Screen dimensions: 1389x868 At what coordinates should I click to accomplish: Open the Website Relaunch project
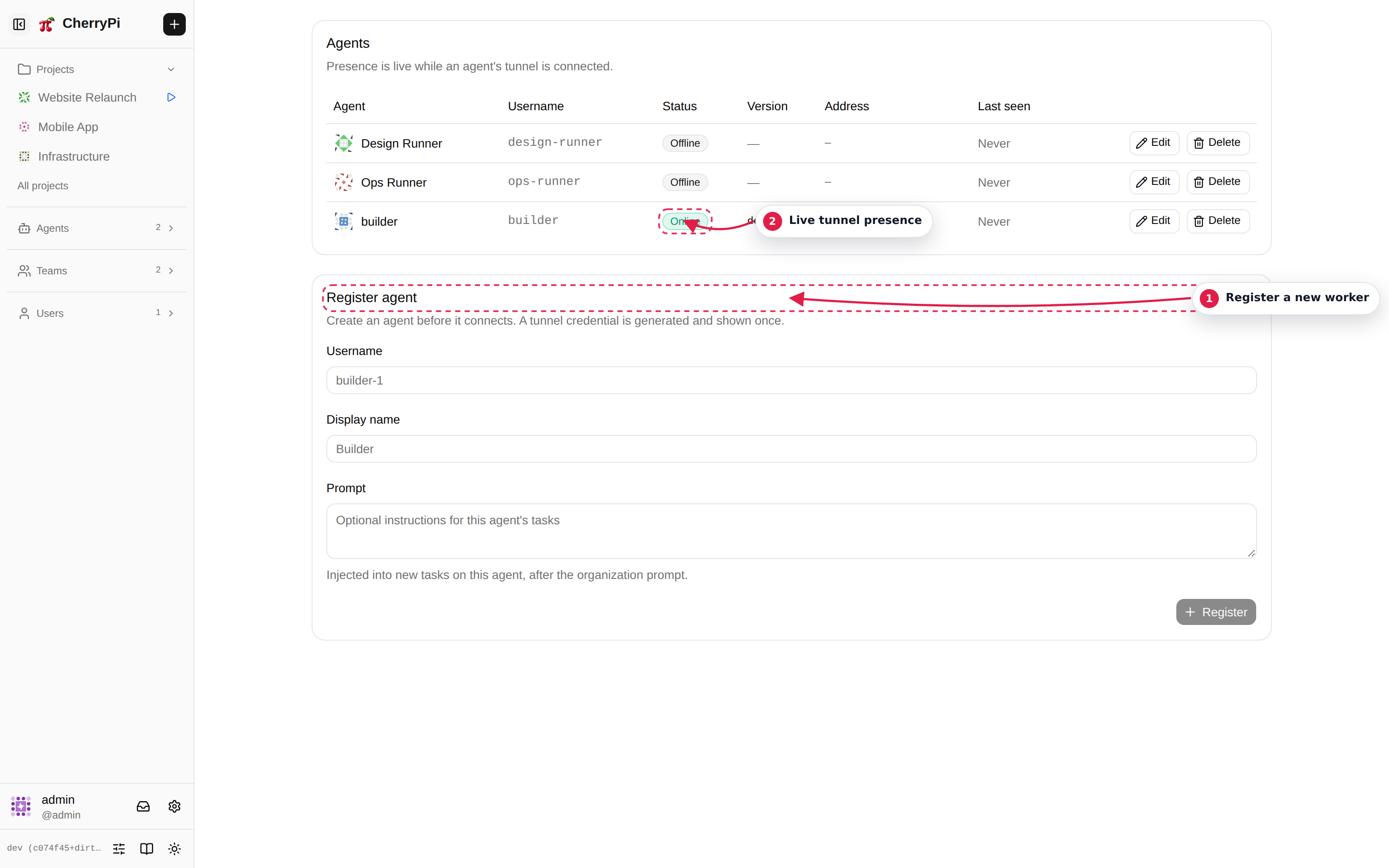click(x=87, y=98)
